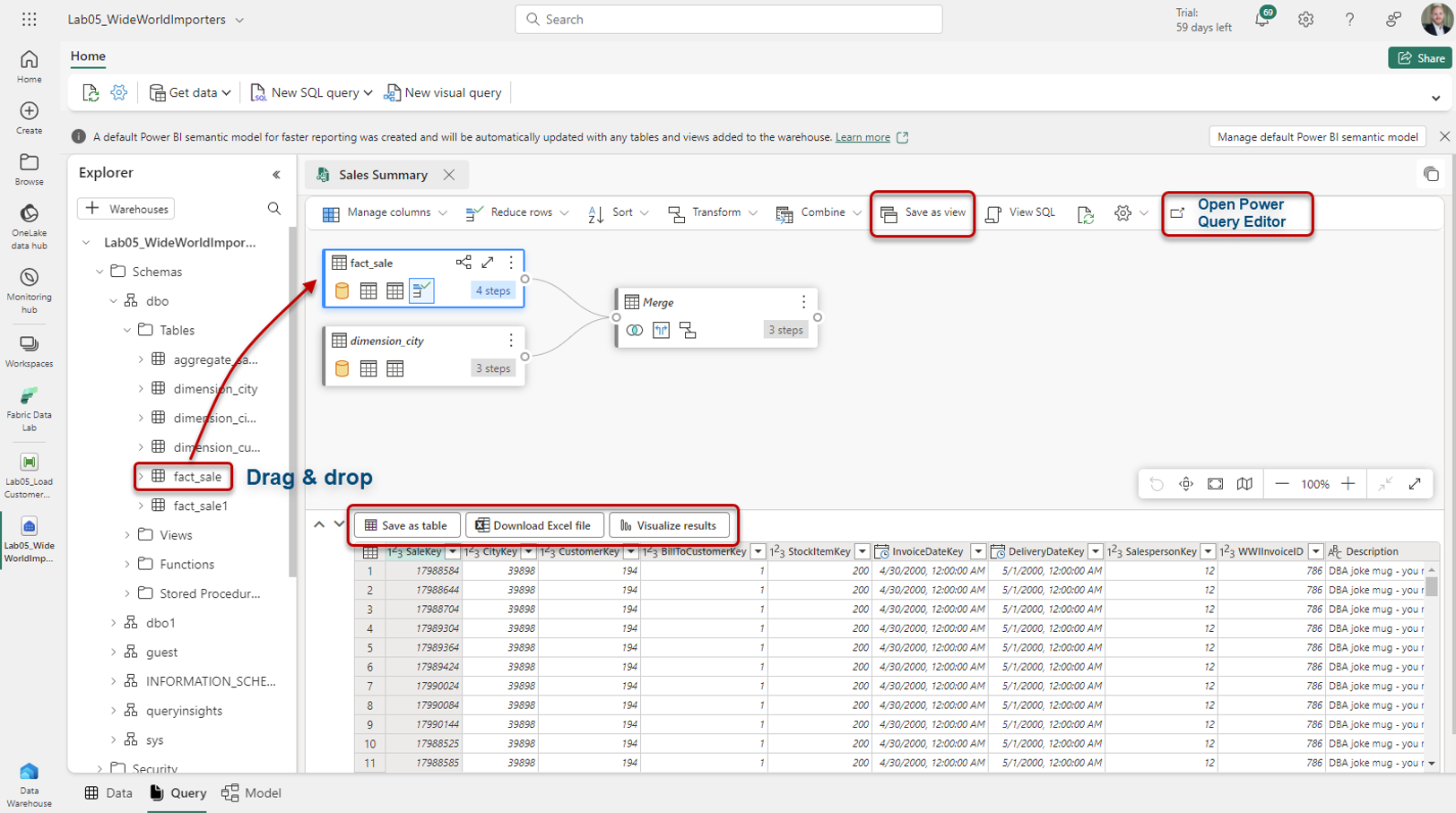Zoom out the diagram view
The height and width of the screenshot is (813, 1456).
[1282, 484]
